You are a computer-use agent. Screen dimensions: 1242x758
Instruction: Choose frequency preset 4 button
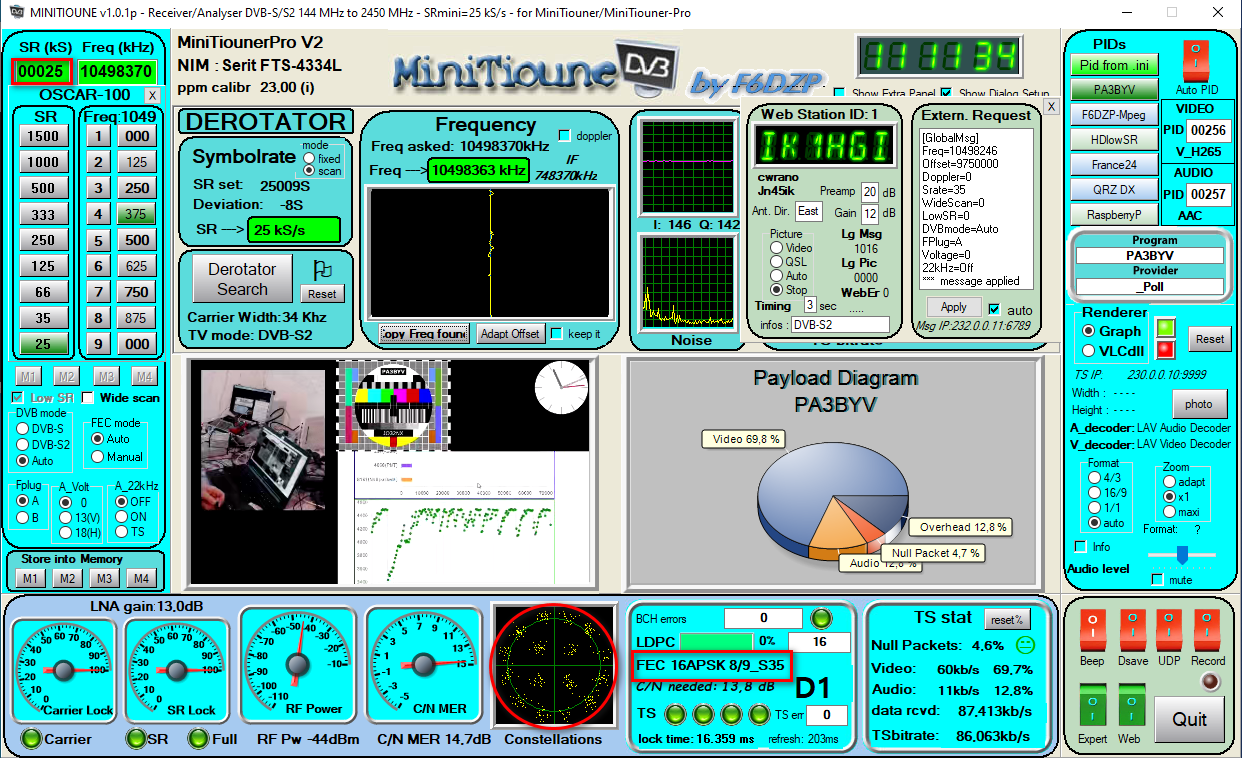click(97, 214)
